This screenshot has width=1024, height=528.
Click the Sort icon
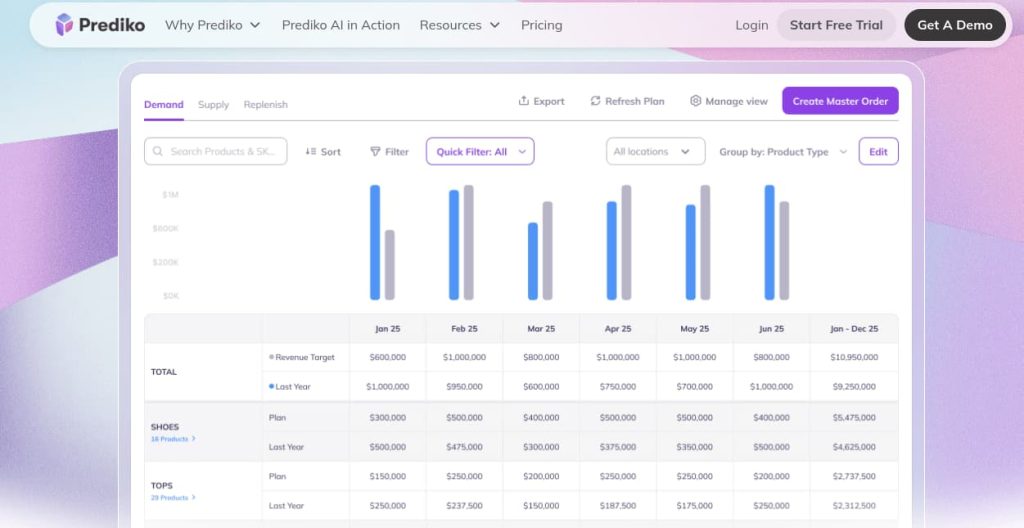310,152
